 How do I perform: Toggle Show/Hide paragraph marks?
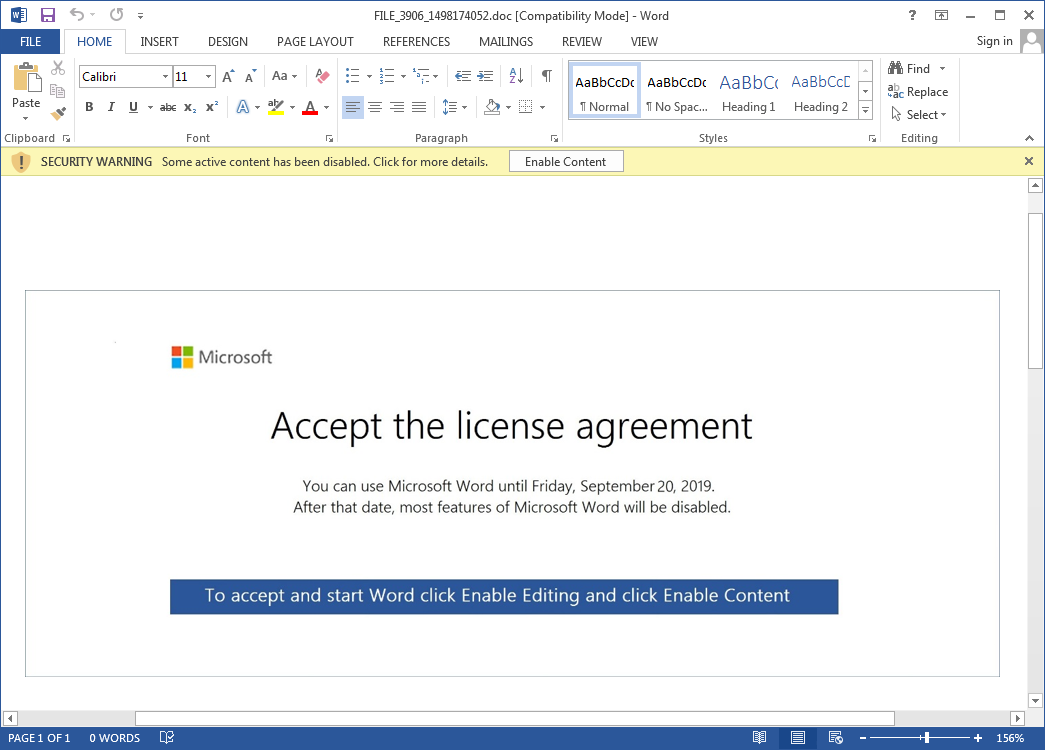click(x=546, y=76)
